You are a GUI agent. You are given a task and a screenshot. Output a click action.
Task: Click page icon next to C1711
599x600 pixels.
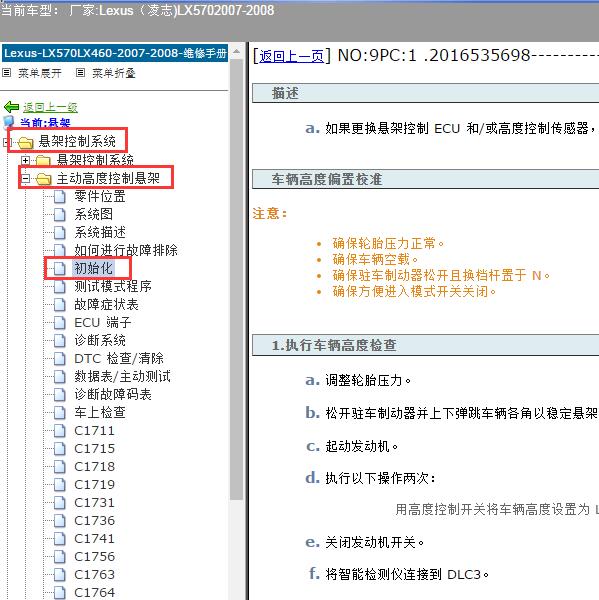tap(59, 430)
